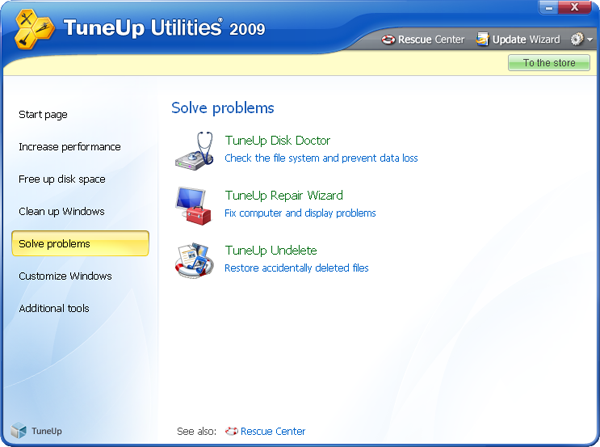Screen dimensions: 600x447
Task: Open the TuneUp Repair Wizard link
Action: coord(284,195)
